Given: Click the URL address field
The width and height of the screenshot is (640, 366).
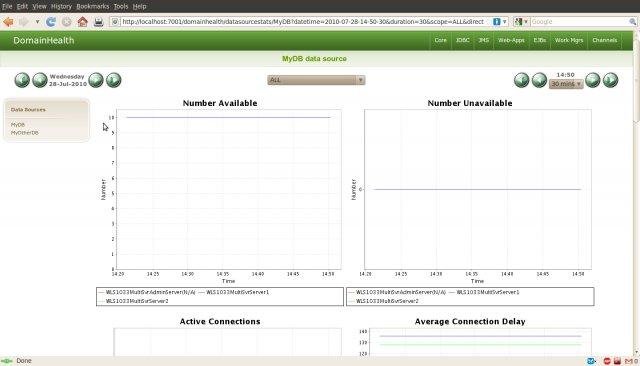Looking at the screenshot, I should [x=304, y=22].
